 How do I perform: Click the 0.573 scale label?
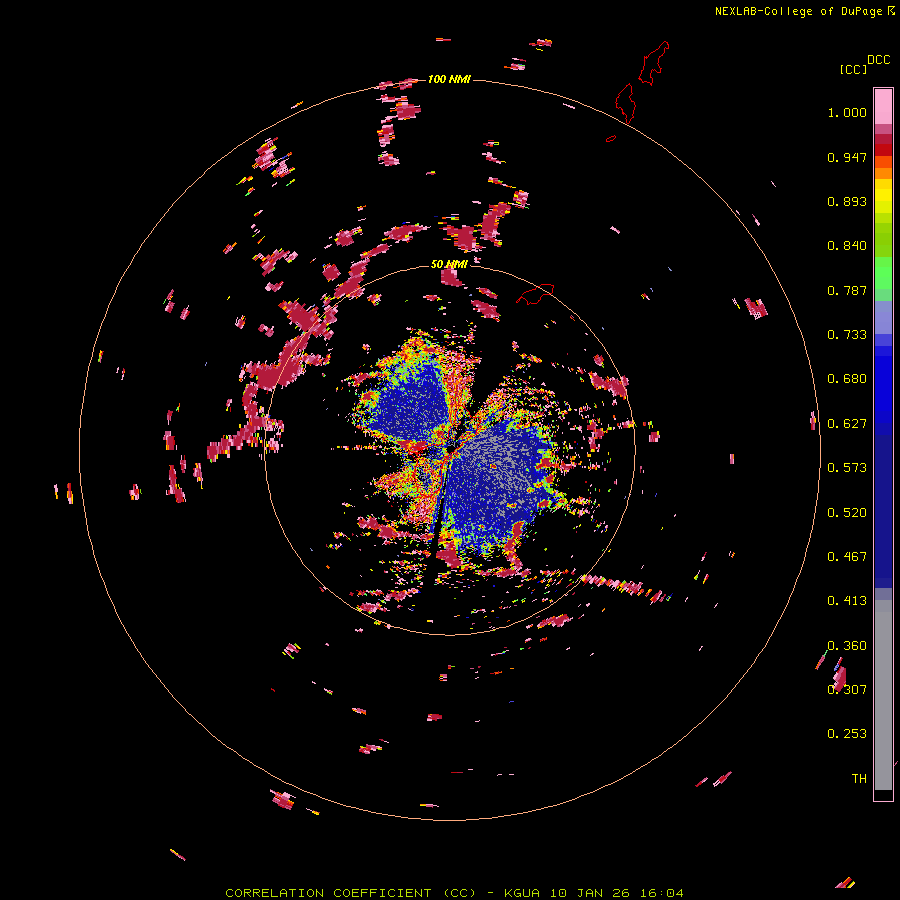point(847,468)
